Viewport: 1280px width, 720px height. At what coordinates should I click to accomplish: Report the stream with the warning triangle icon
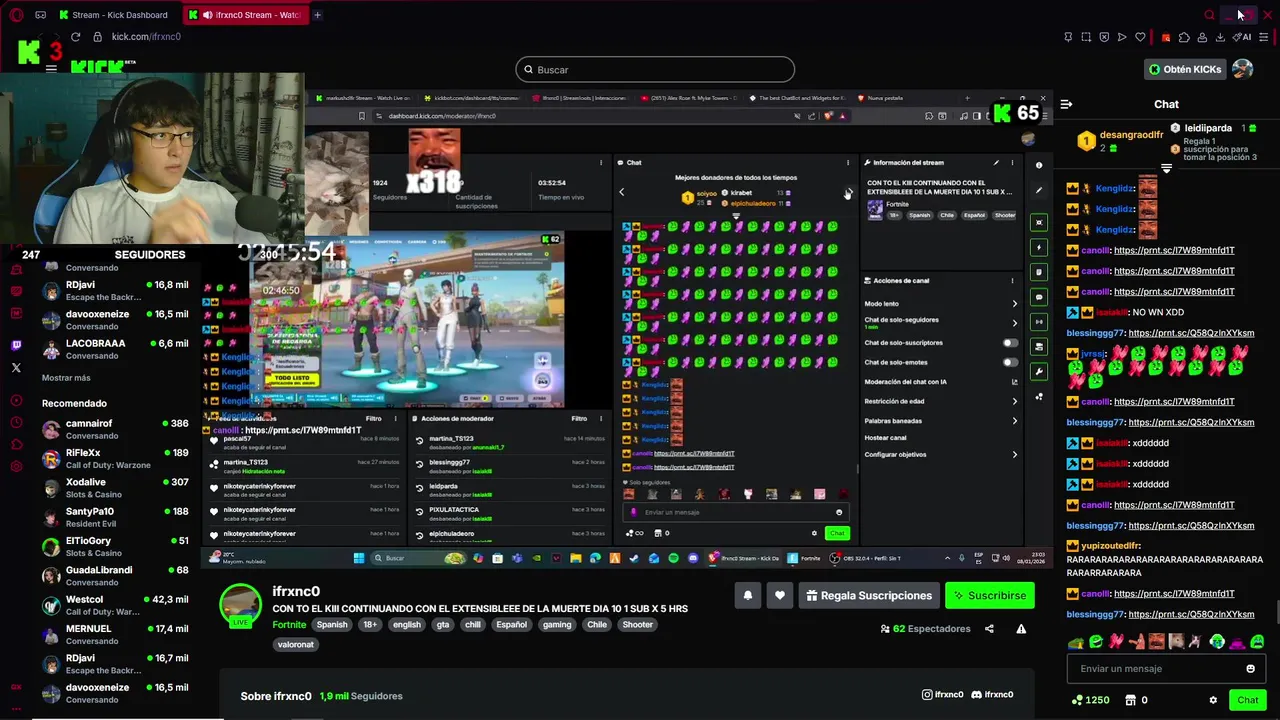point(1021,629)
